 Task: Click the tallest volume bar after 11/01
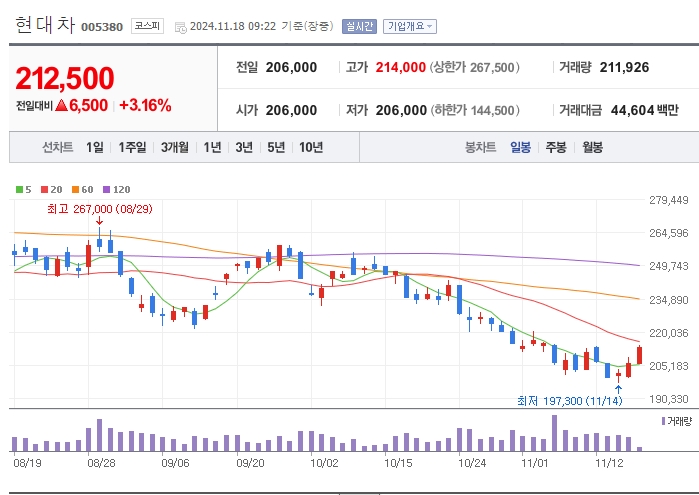point(554,433)
